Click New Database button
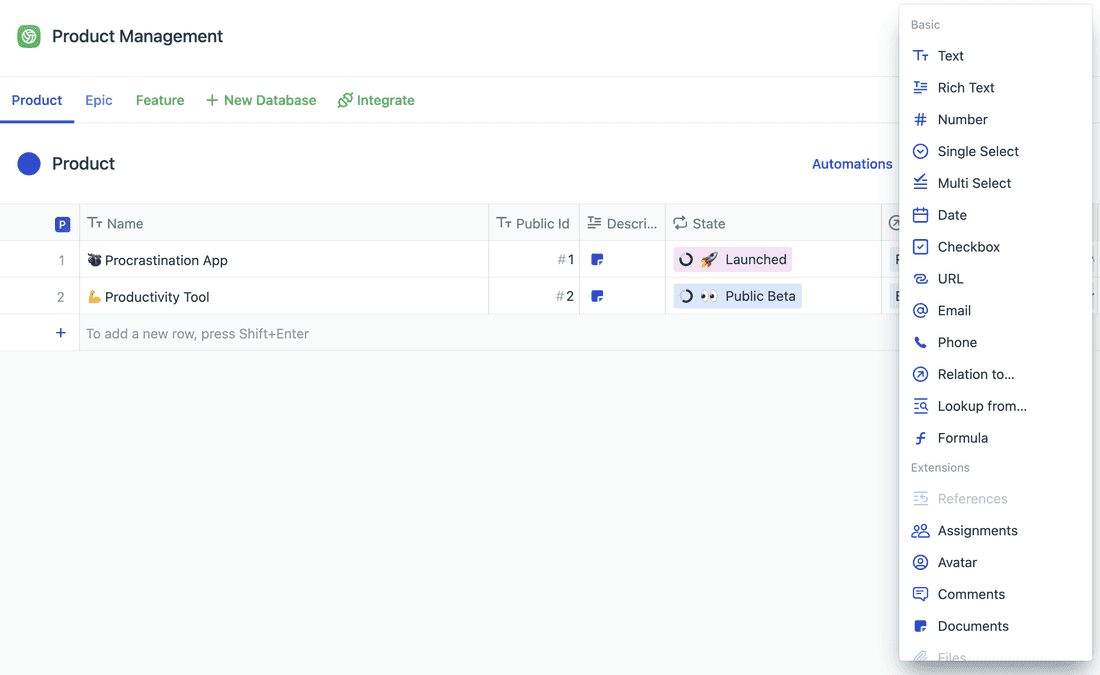 coord(261,100)
